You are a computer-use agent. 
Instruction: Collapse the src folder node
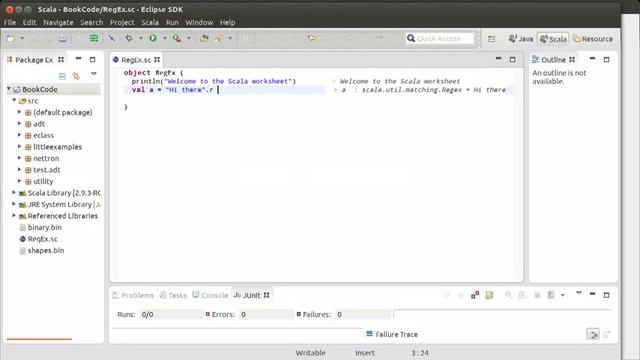(14, 100)
